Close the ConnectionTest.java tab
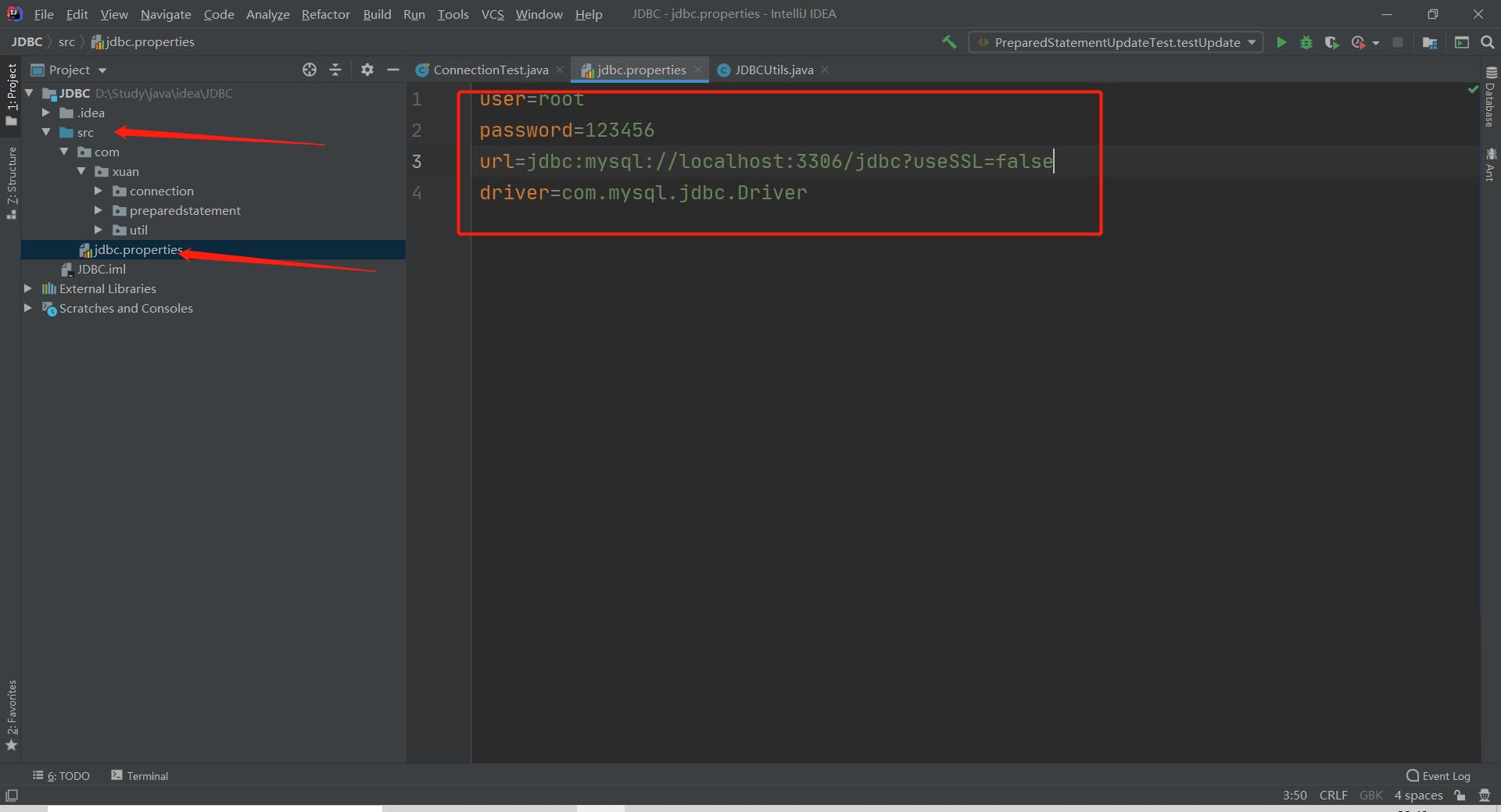Image resolution: width=1501 pixels, height=812 pixels. pos(560,70)
